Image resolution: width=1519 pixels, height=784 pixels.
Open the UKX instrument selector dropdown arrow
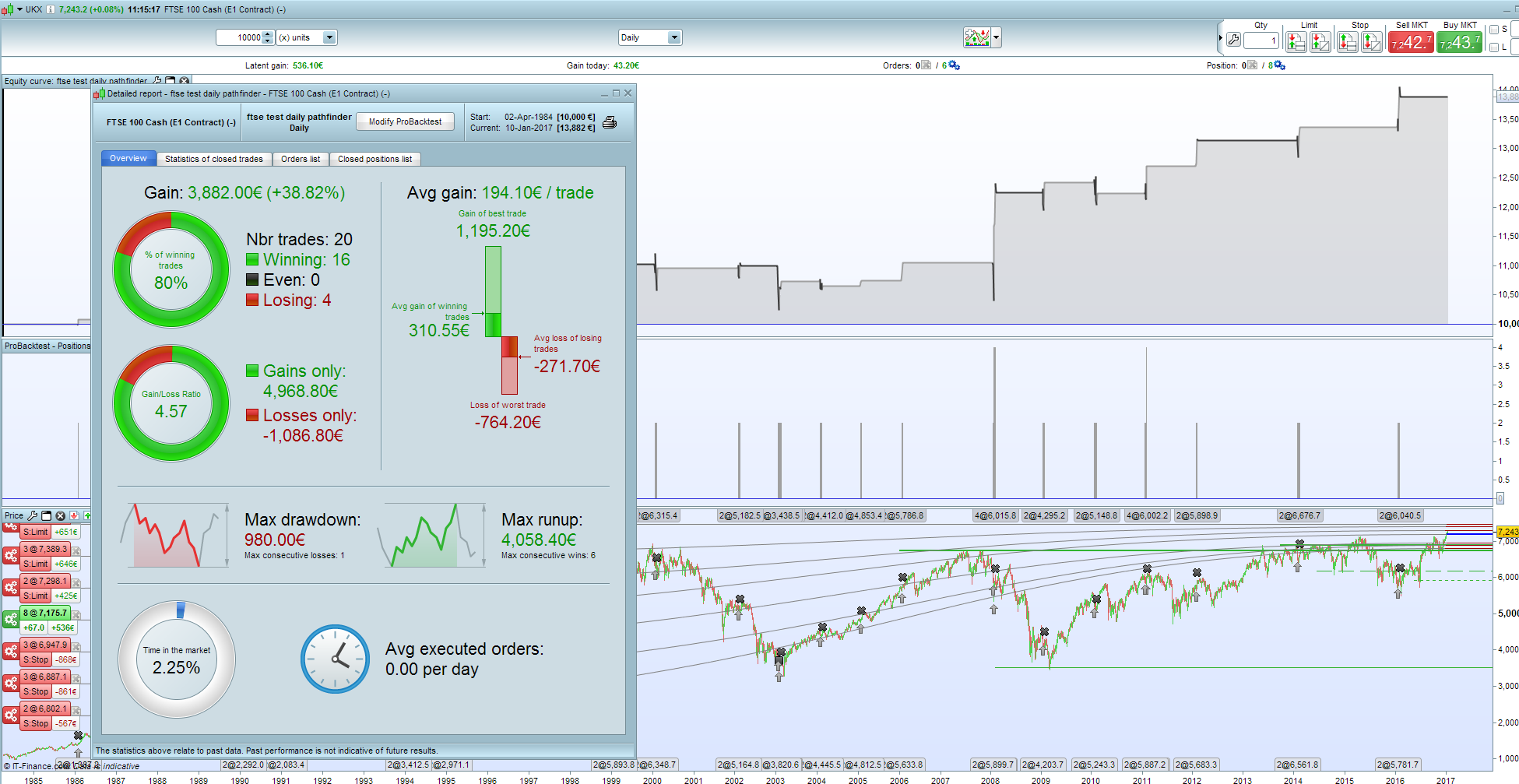coord(19,9)
